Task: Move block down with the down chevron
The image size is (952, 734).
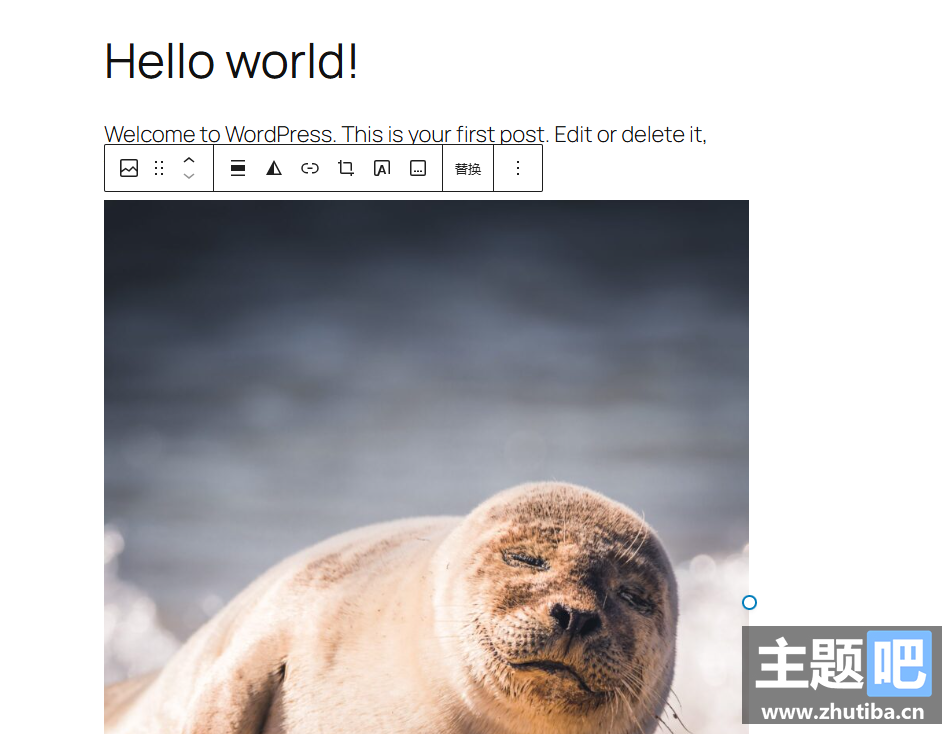Action: click(x=189, y=176)
